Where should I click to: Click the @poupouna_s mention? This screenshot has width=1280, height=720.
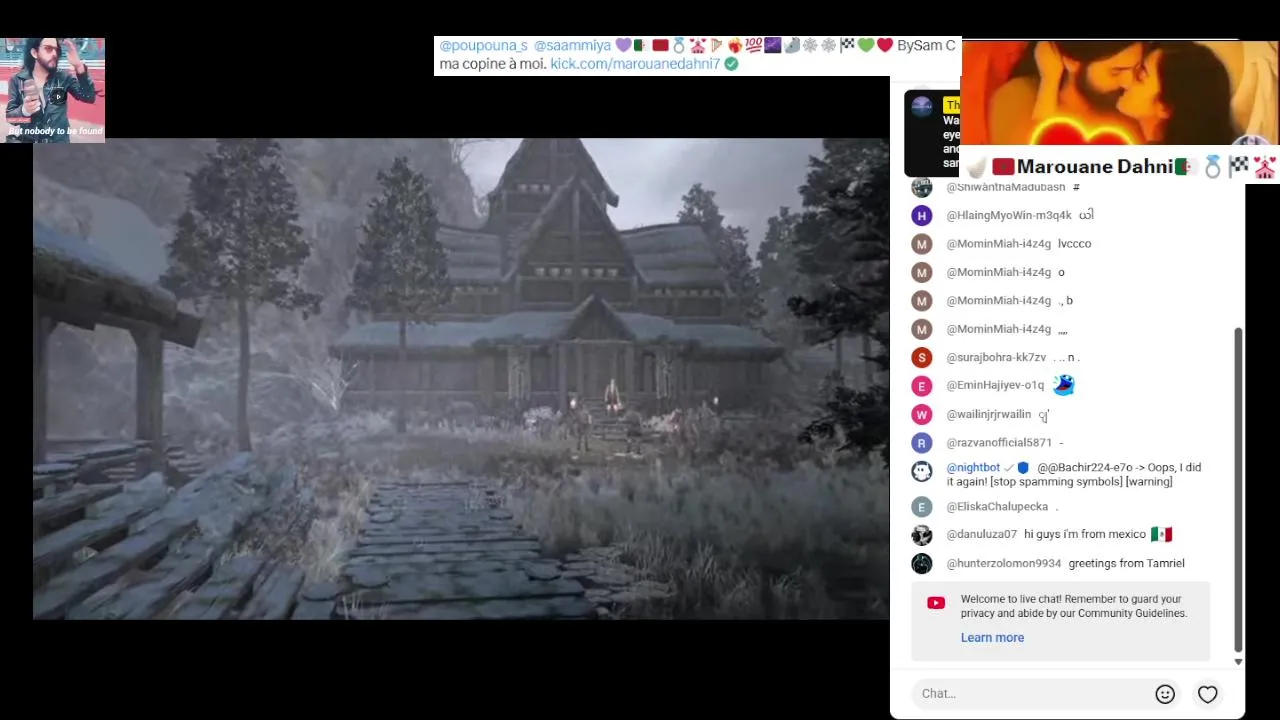483,46
